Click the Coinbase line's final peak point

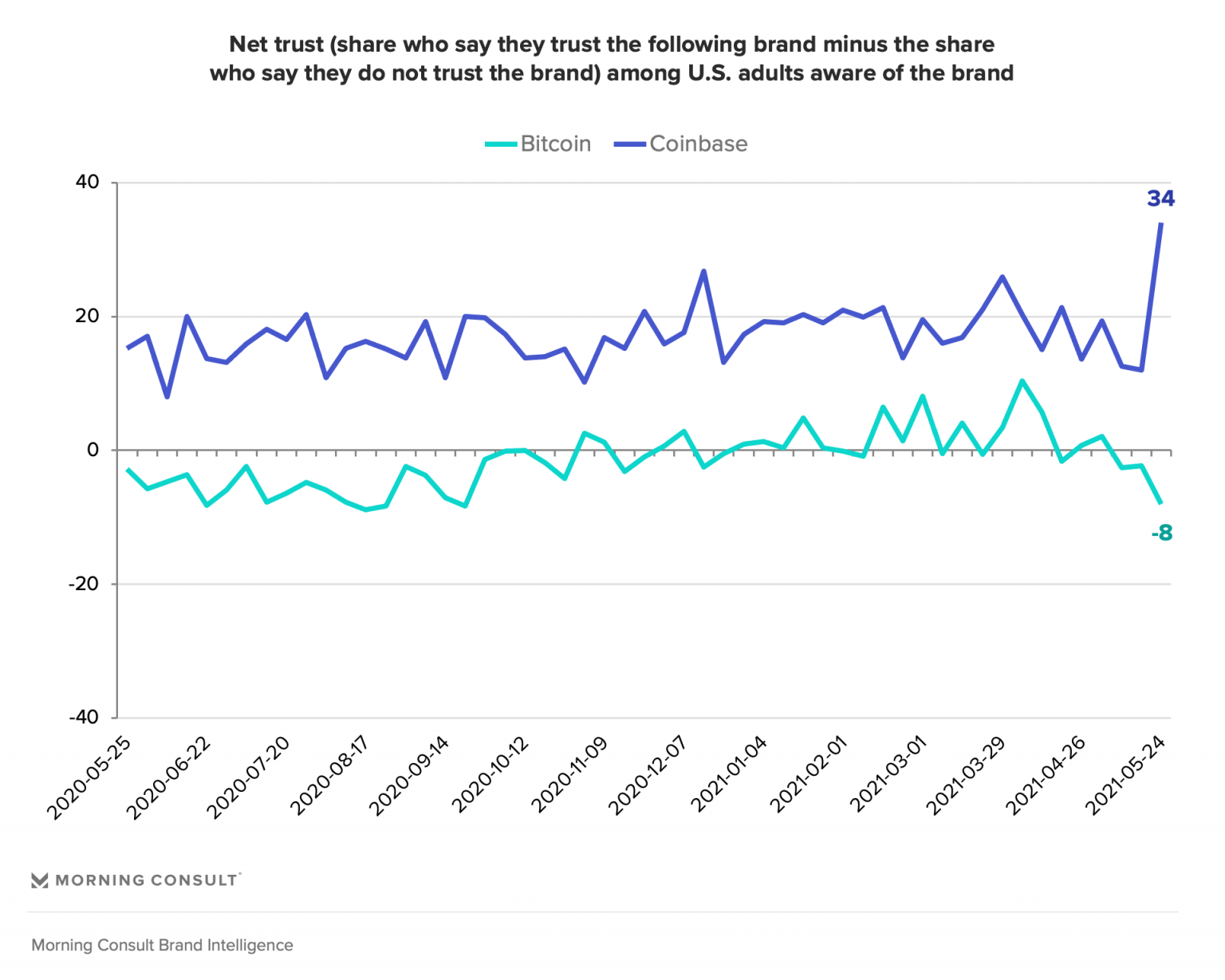point(1161,224)
